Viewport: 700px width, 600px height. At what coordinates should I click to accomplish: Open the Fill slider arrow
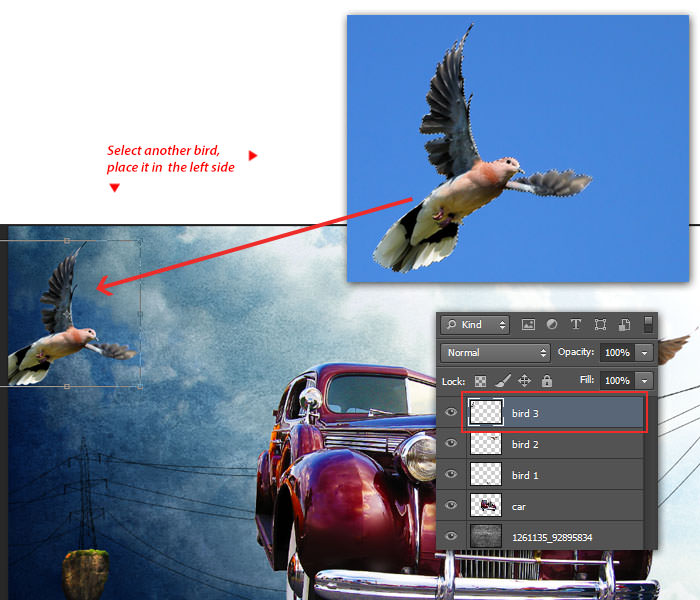click(644, 381)
